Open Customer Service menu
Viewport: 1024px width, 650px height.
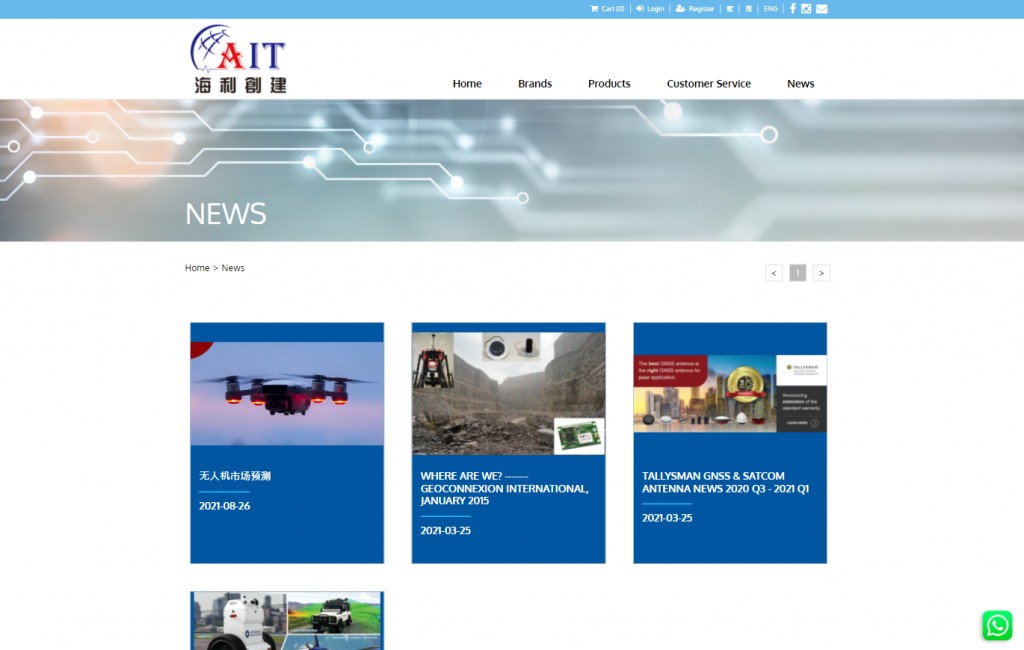708,84
